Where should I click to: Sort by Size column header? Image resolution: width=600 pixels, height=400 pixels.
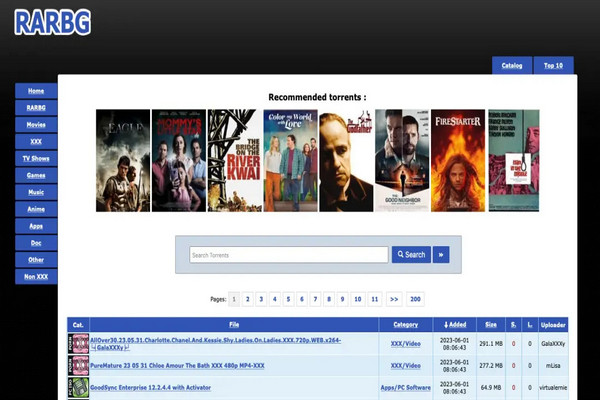coord(491,325)
